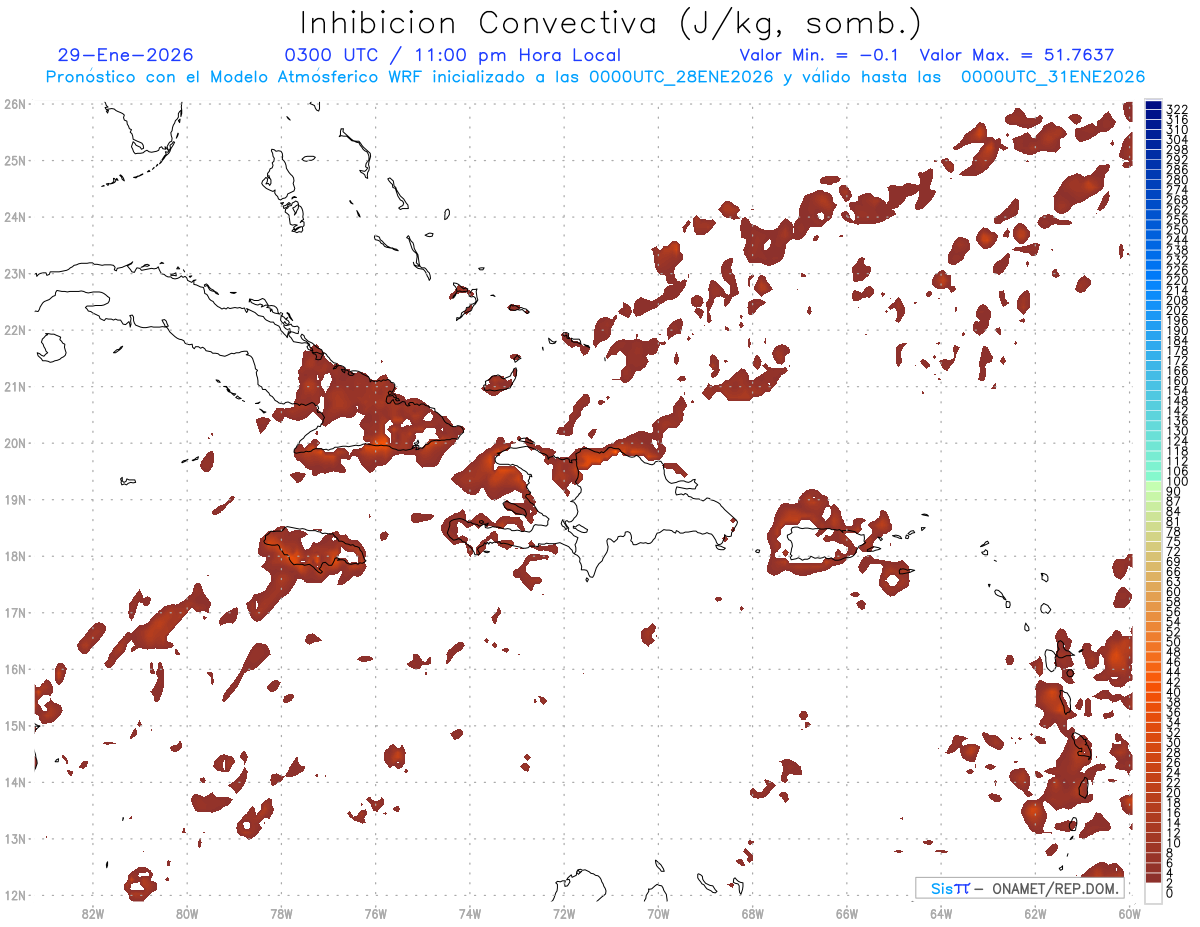Screen dimensions: 1200x927
Task: Click the dark navy swatch labeled 322
Action: (1153, 107)
